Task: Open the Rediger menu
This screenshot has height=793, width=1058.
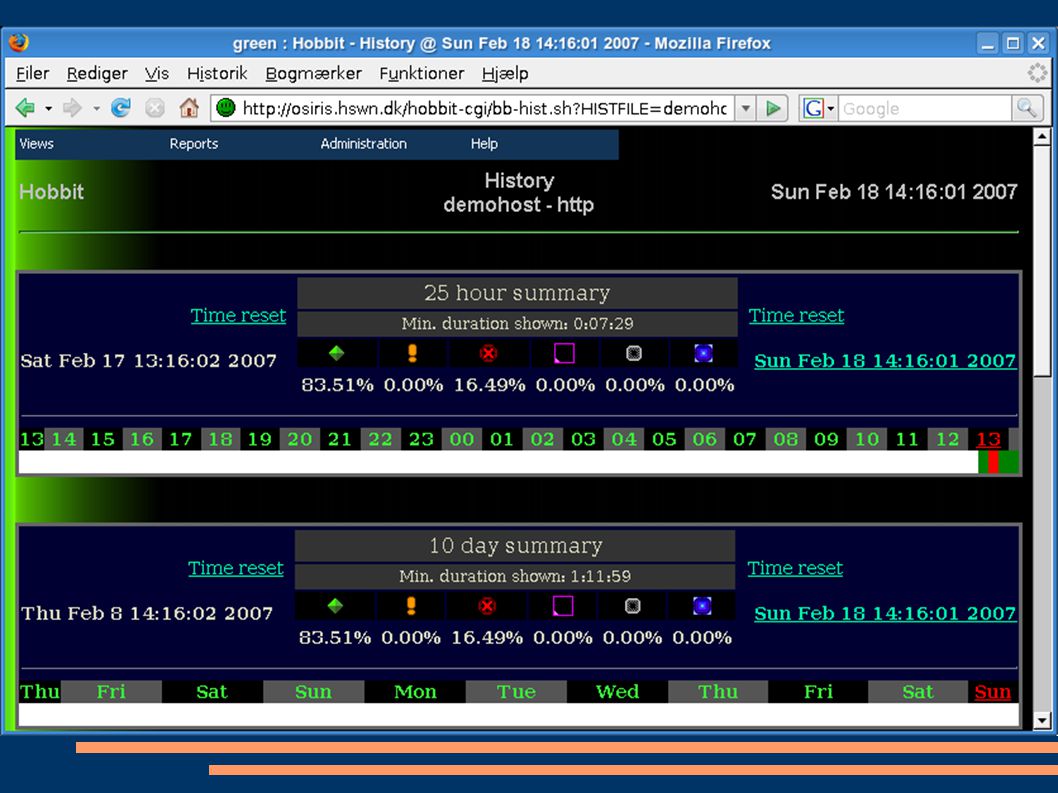Action: click(x=97, y=74)
